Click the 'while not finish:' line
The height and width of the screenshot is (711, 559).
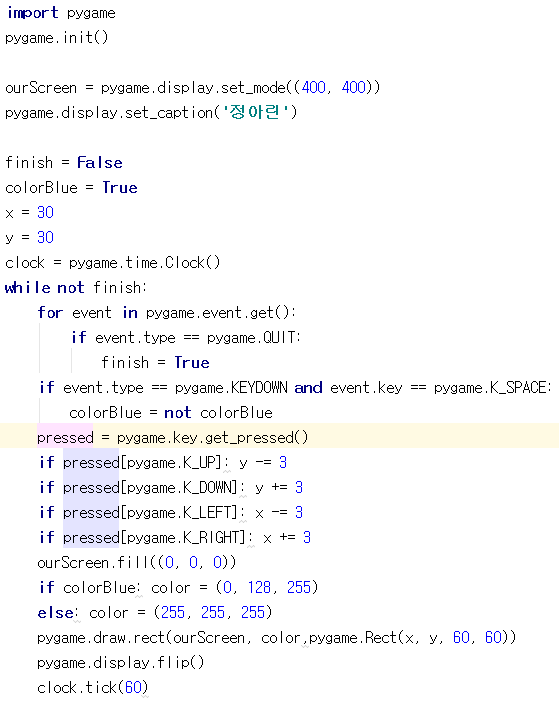76,287
